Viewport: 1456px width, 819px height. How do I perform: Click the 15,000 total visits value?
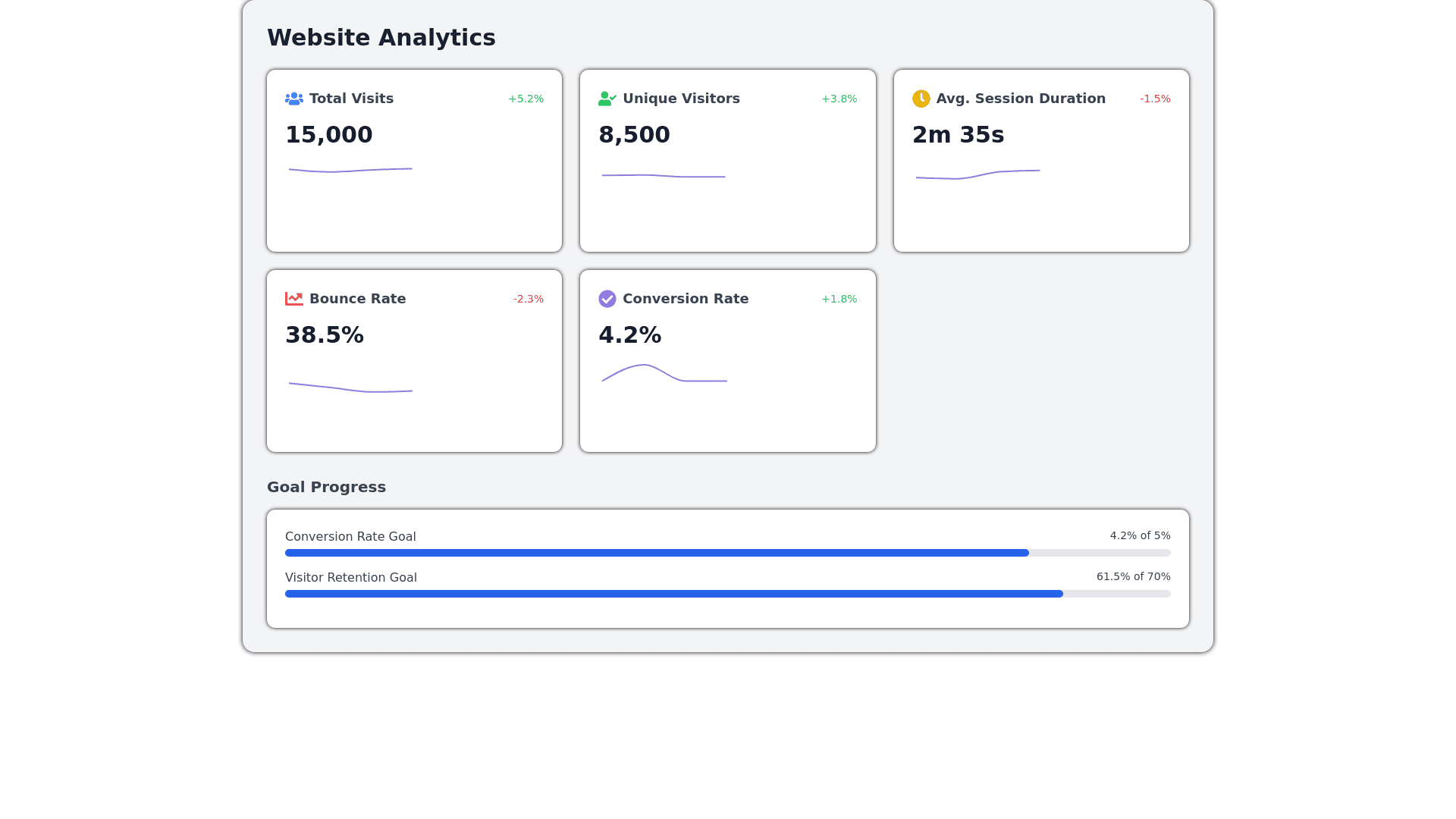click(x=328, y=135)
